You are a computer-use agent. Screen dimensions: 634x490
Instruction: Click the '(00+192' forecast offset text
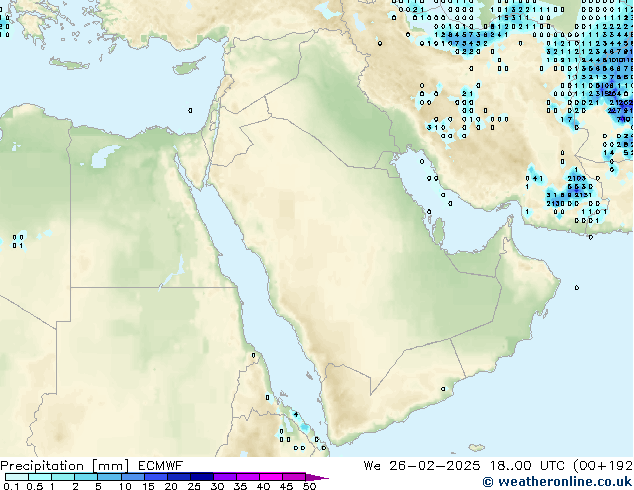click(x=603, y=466)
